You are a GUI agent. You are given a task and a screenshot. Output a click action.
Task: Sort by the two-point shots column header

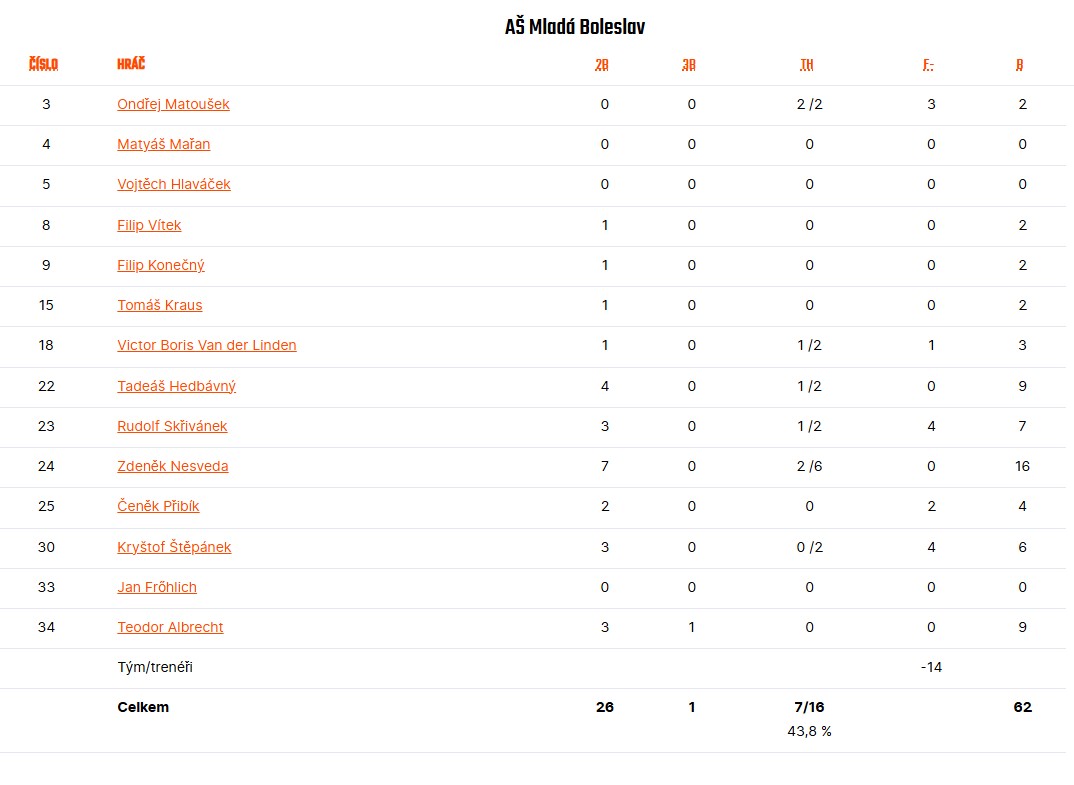click(x=602, y=66)
